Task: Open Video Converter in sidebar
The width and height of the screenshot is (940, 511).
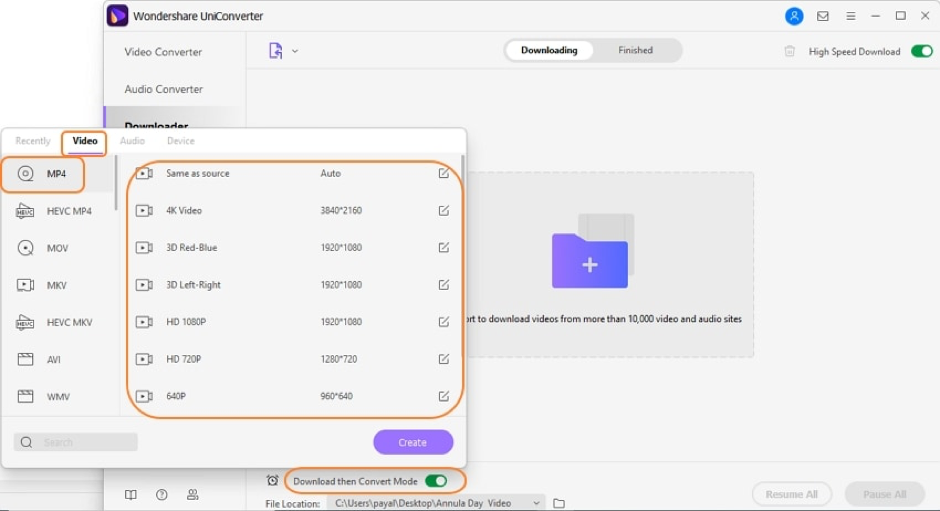Action: [163, 52]
